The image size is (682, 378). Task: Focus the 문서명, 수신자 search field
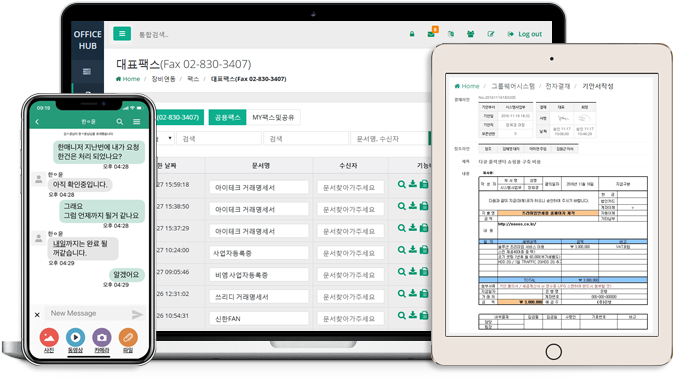390,138
